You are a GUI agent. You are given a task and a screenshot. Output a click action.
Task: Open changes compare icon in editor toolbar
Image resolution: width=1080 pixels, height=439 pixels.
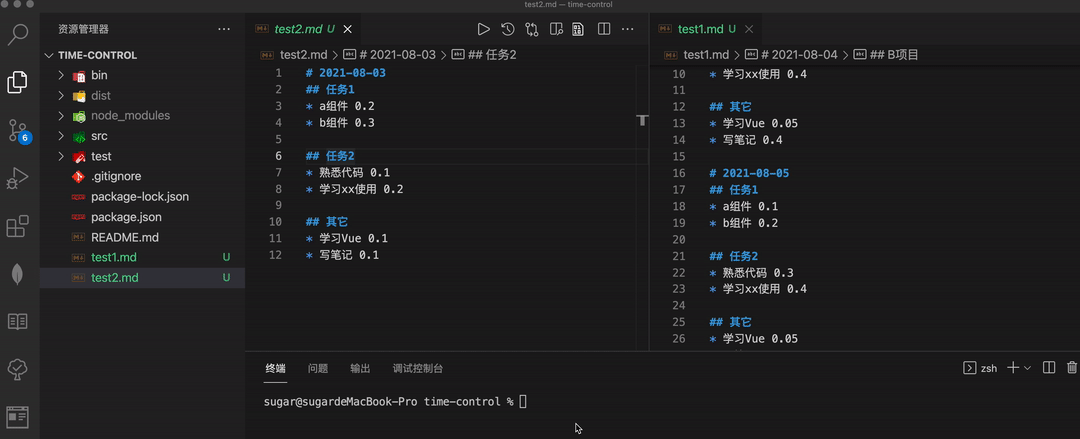tap(532, 29)
